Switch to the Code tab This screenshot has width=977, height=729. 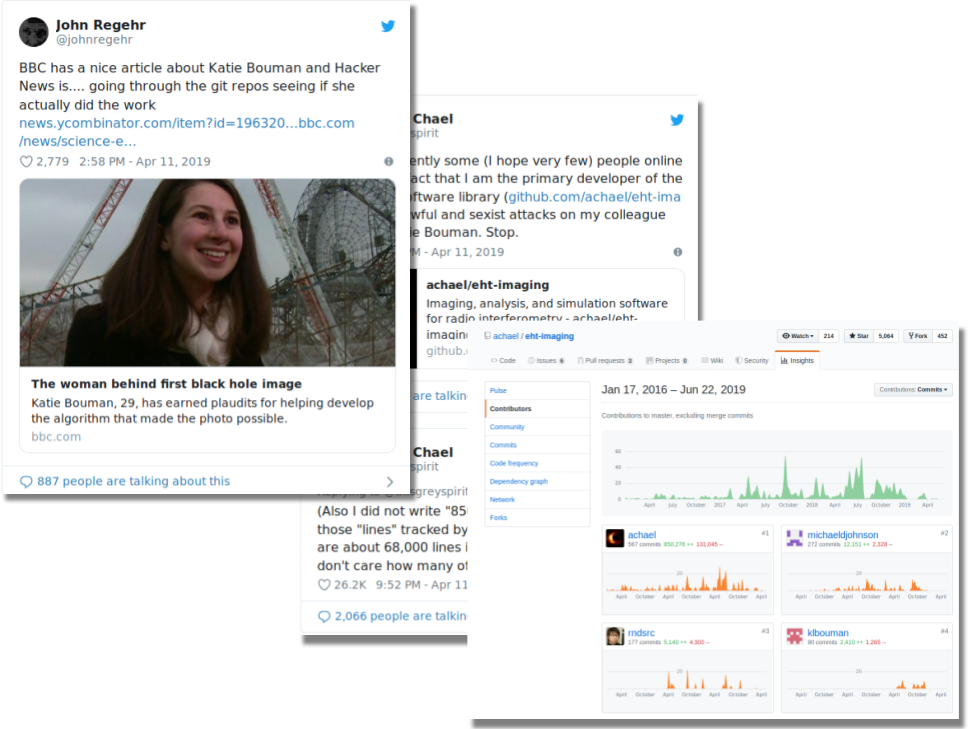click(503, 360)
